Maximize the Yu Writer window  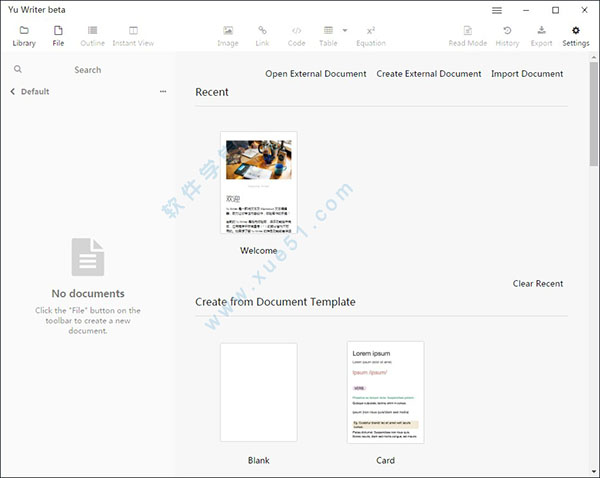point(555,10)
